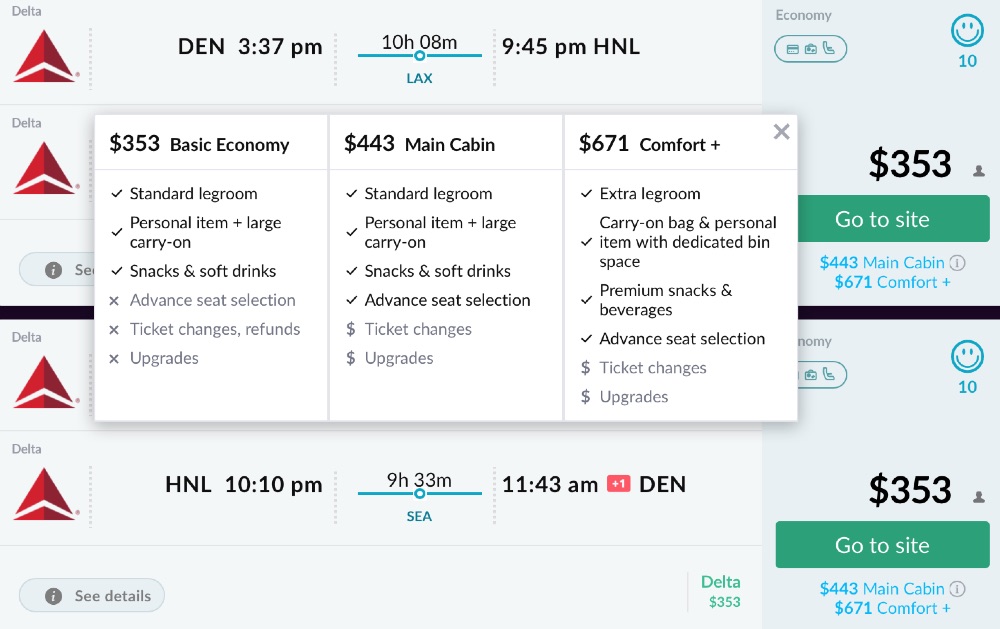Open top $671 Comfort + fare link

click(x=892, y=282)
